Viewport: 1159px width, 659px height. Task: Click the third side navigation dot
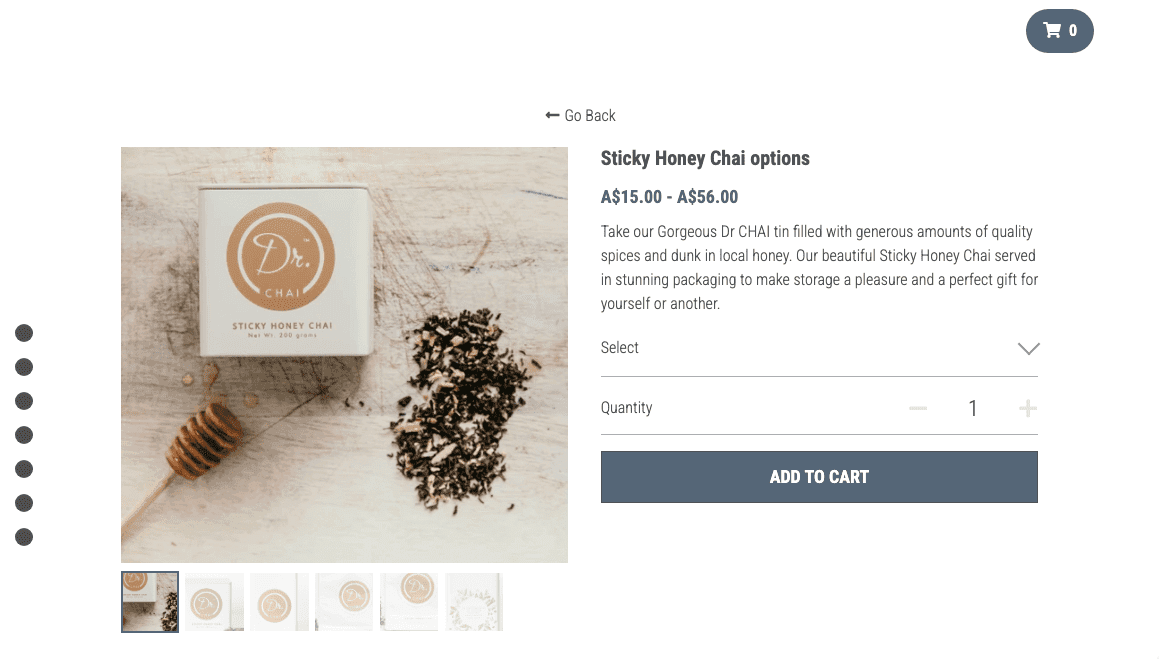click(24, 401)
